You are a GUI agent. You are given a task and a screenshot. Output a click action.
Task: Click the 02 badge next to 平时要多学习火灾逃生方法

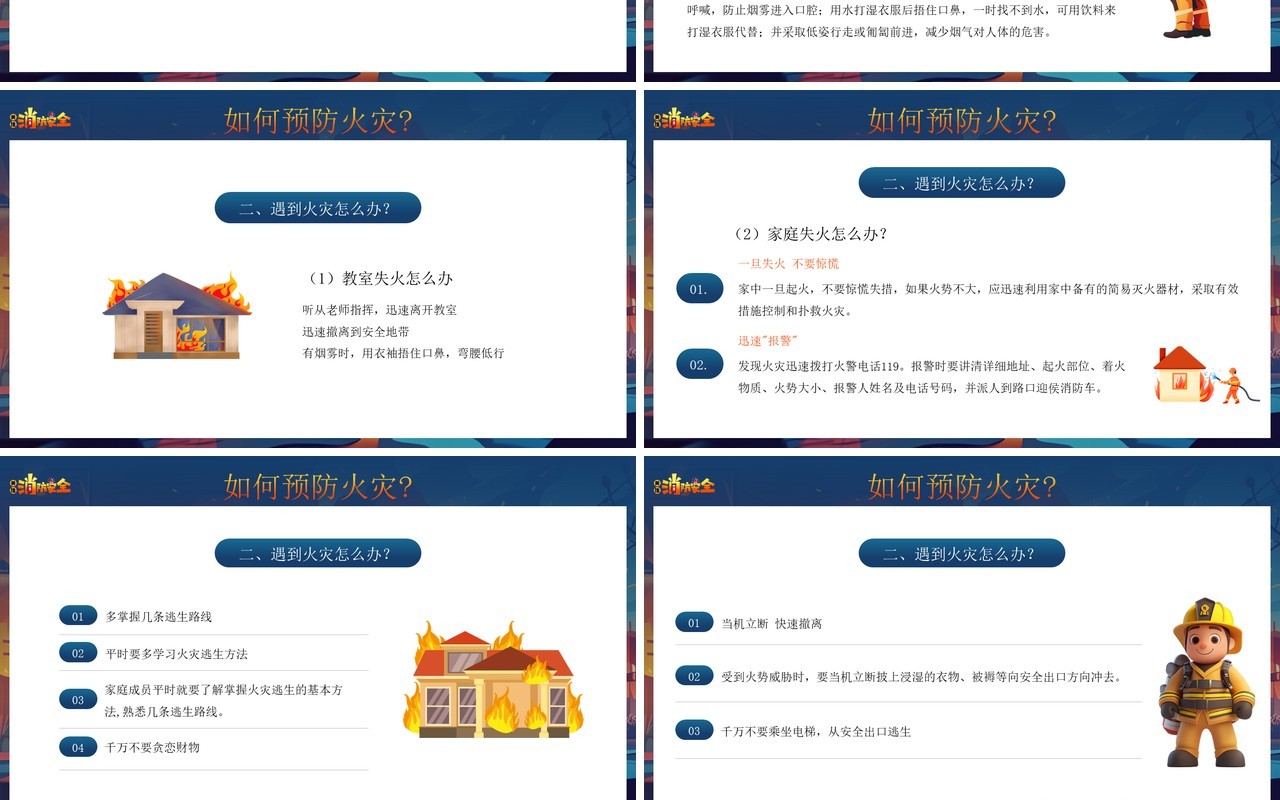coord(78,653)
